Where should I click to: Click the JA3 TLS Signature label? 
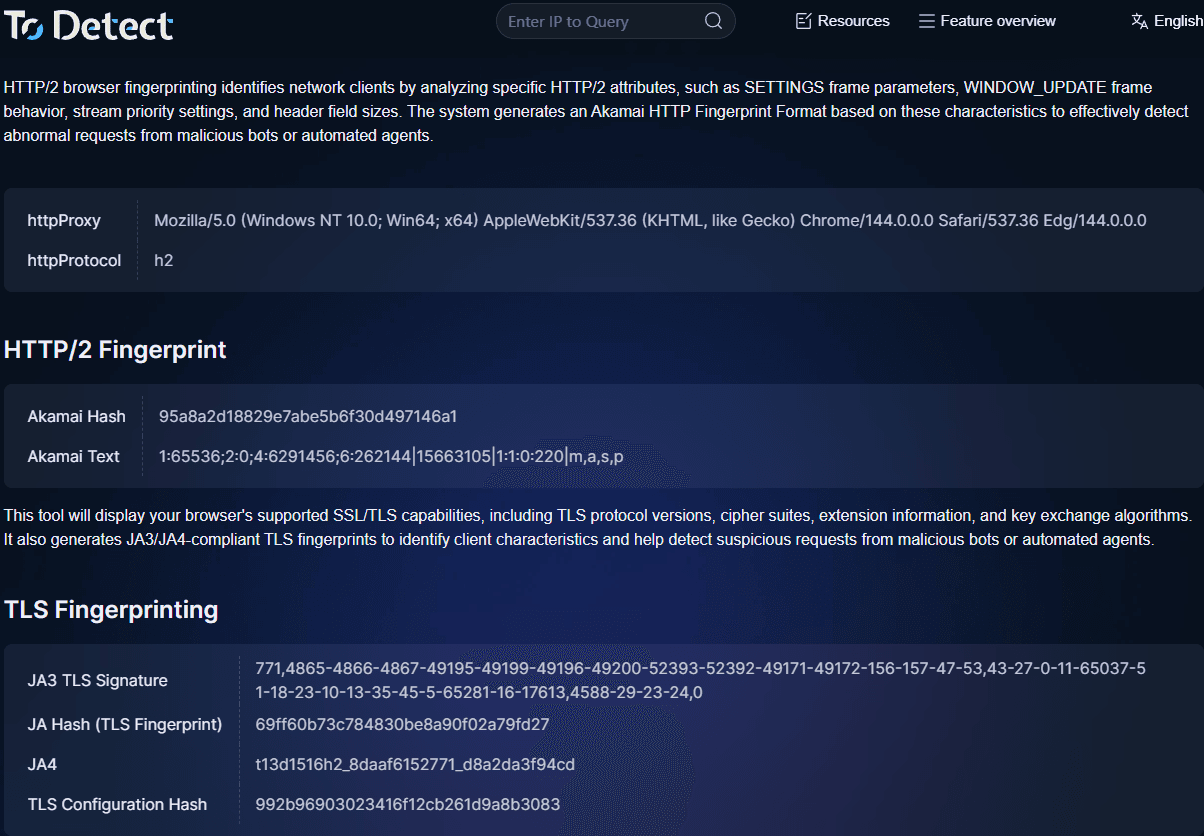coord(97,680)
